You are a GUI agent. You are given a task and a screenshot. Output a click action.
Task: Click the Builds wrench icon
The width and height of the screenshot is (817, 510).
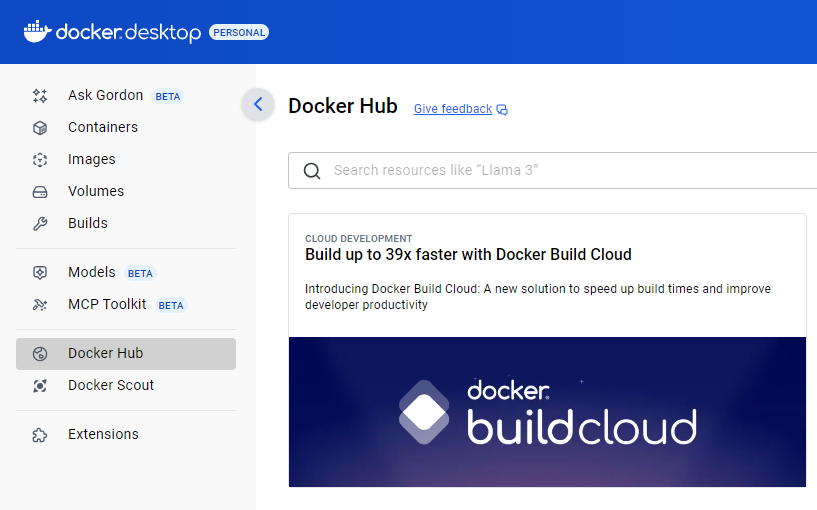point(40,224)
